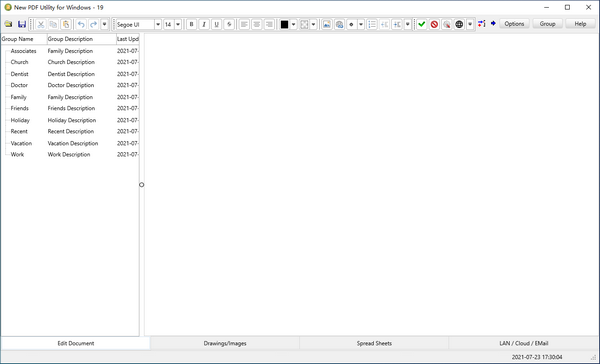Click the paste clipboard icon
Screen dimensions: 600x364
[66, 24]
